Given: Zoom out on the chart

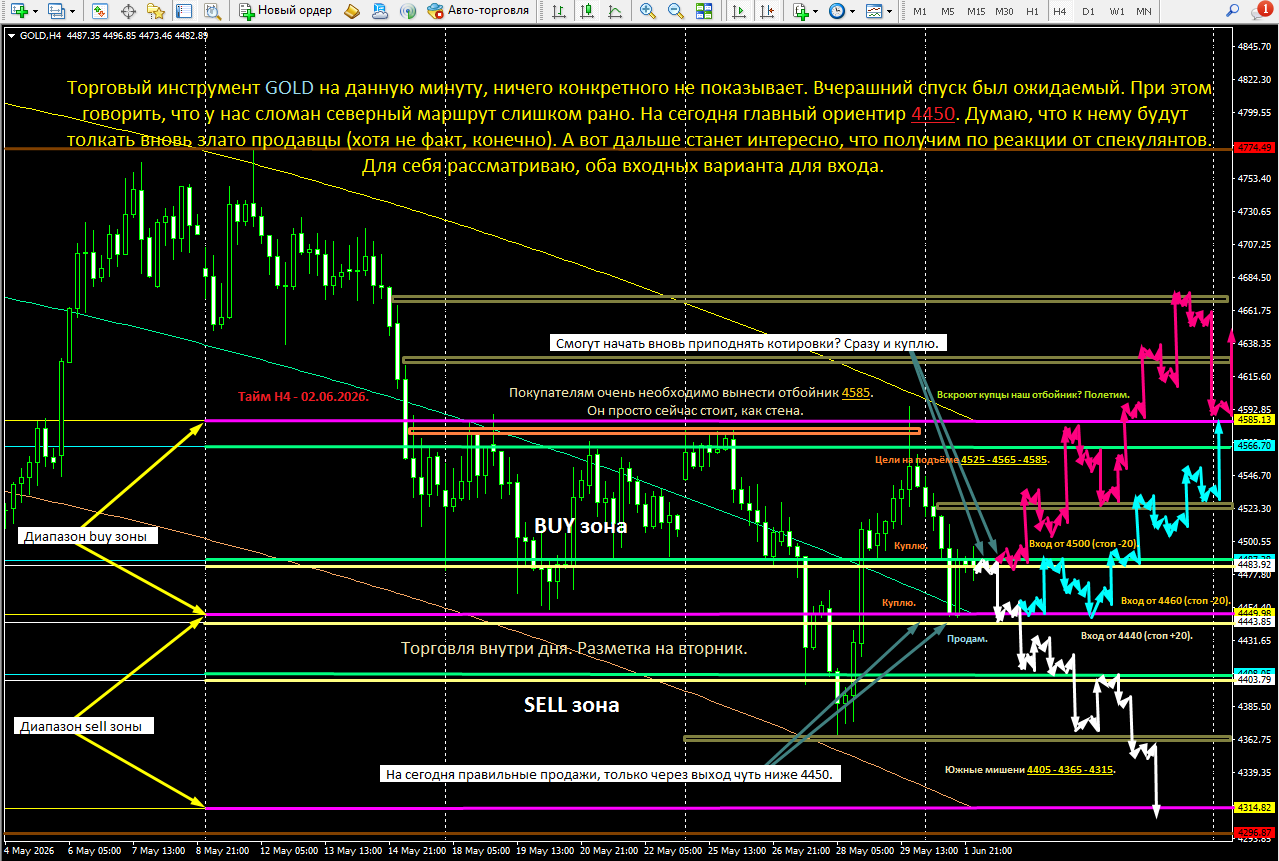Looking at the screenshot, I should pos(676,11).
